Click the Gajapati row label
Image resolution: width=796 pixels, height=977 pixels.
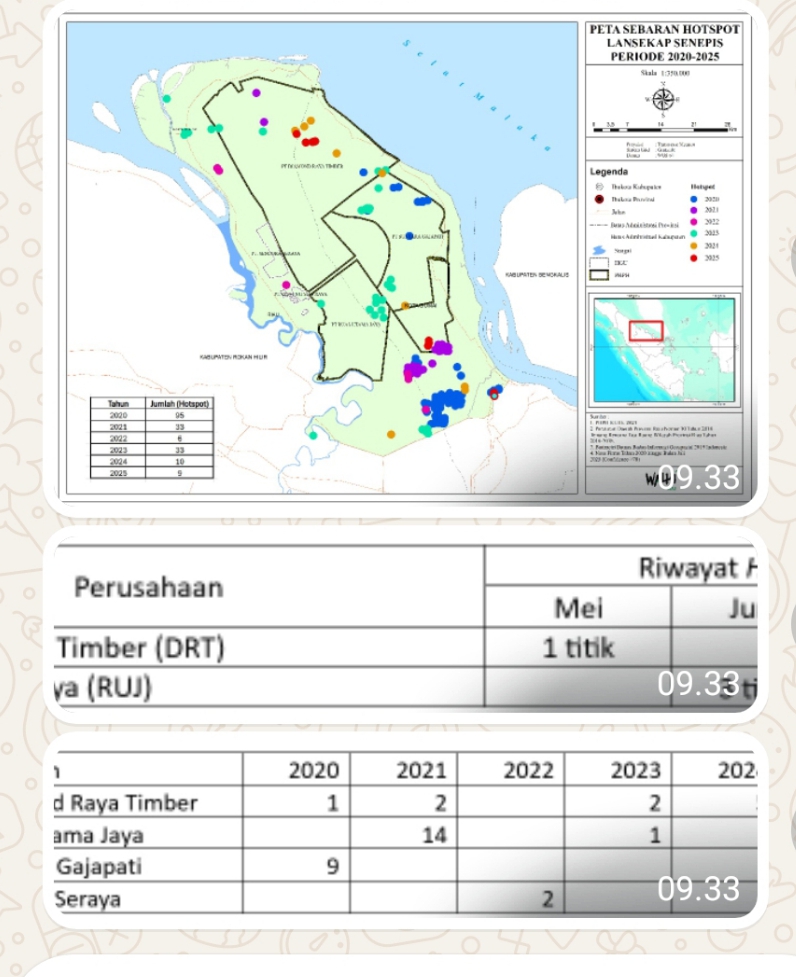(x=98, y=866)
